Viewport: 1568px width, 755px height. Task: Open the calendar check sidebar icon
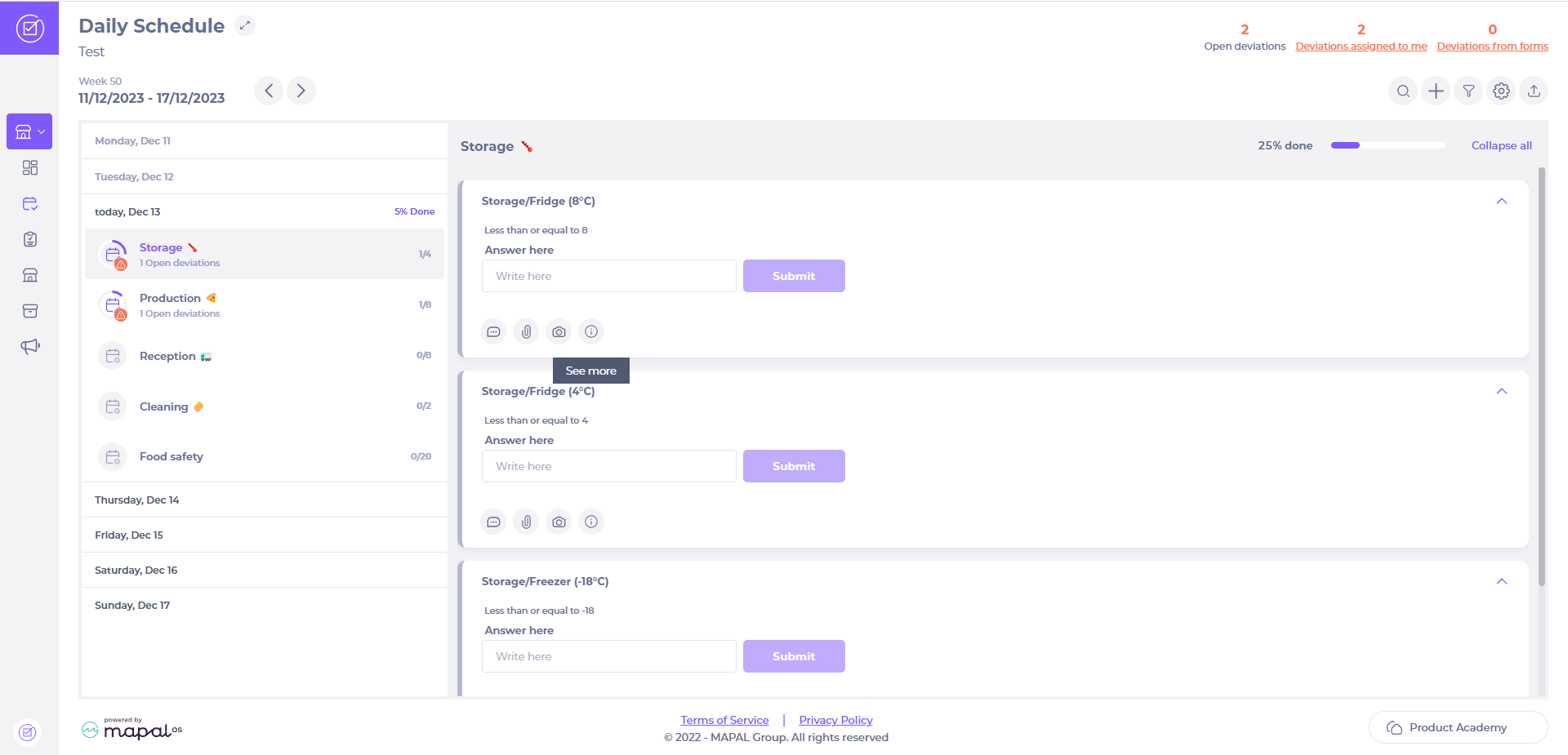coord(30,203)
